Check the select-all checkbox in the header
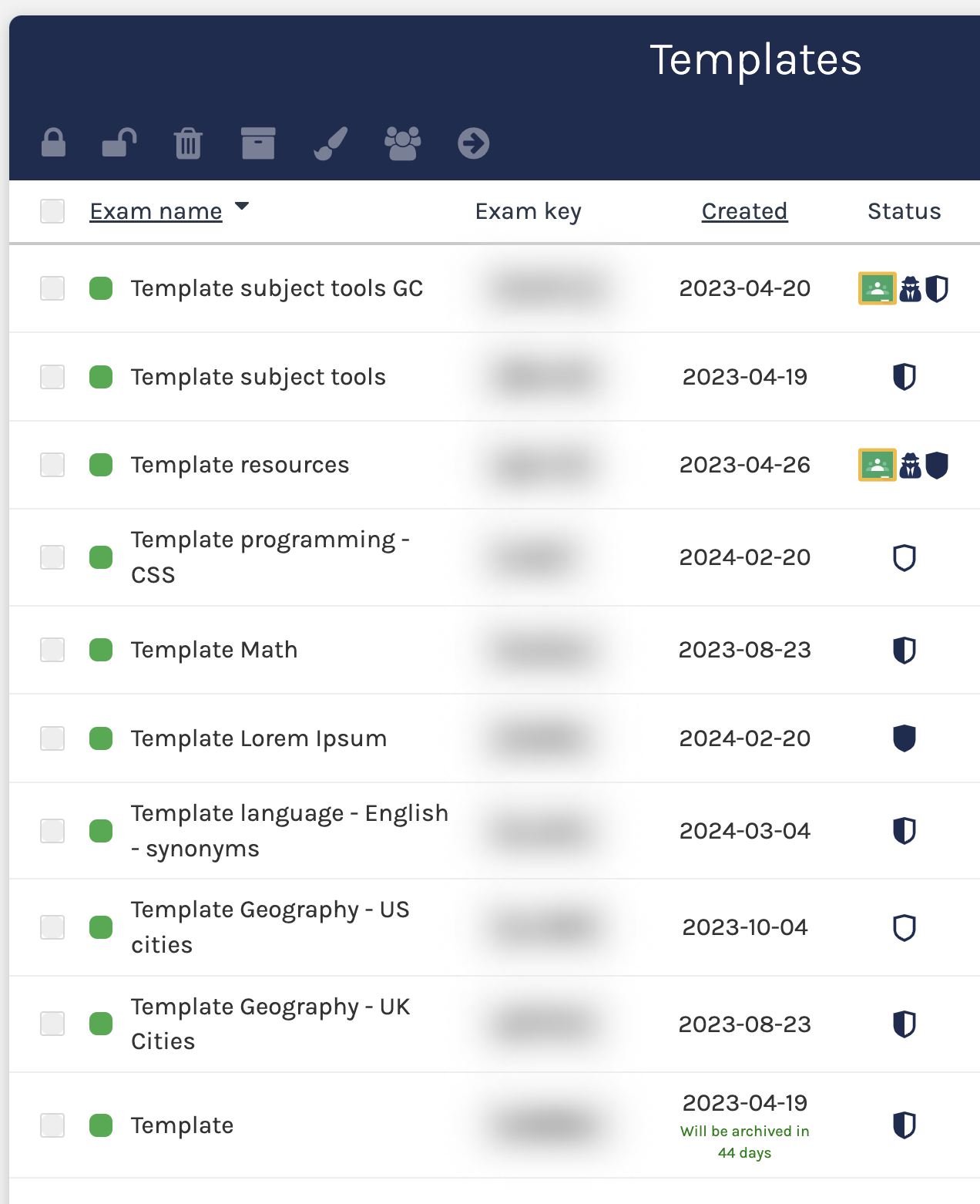Viewport: 980px width, 1204px height. click(x=52, y=210)
